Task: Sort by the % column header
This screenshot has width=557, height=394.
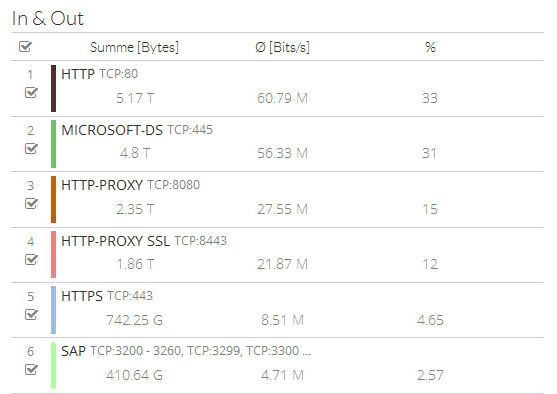Action: pyautogui.click(x=430, y=47)
